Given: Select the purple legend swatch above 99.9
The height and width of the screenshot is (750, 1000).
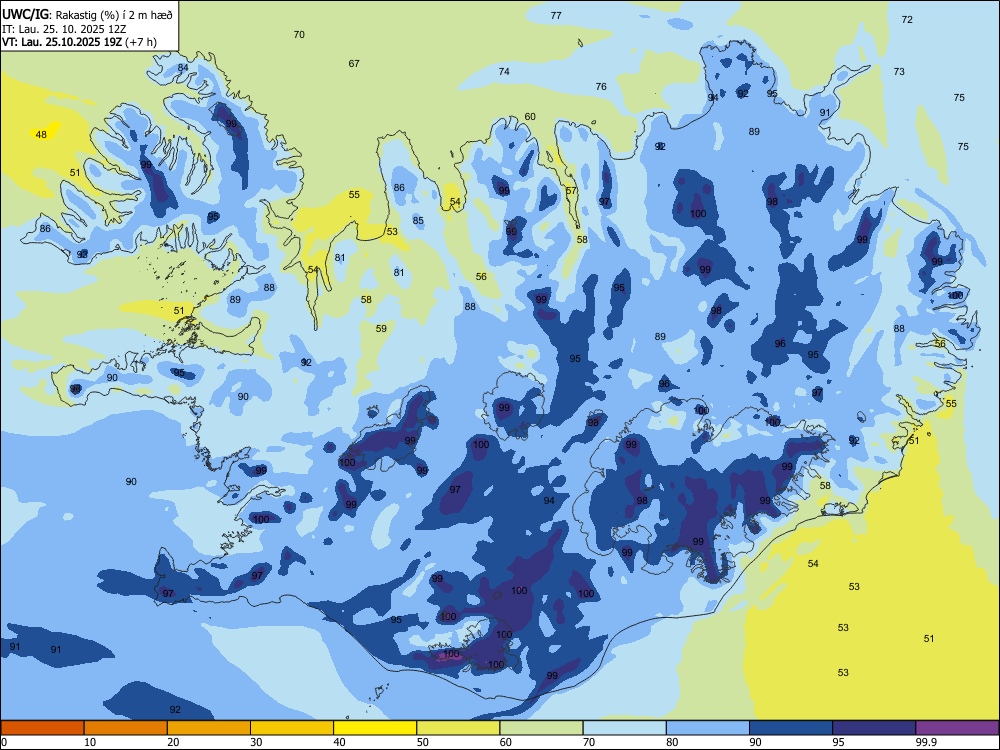Looking at the screenshot, I should pyautogui.click(x=957, y=728).
